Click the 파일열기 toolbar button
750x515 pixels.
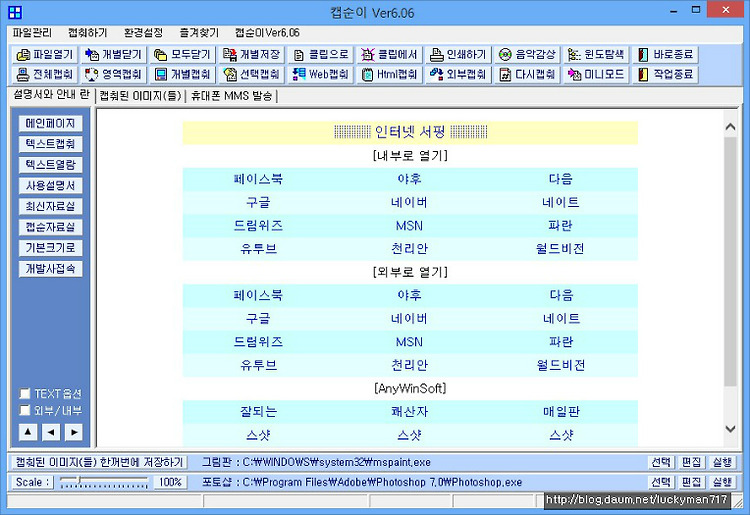[x=44, y=55]
